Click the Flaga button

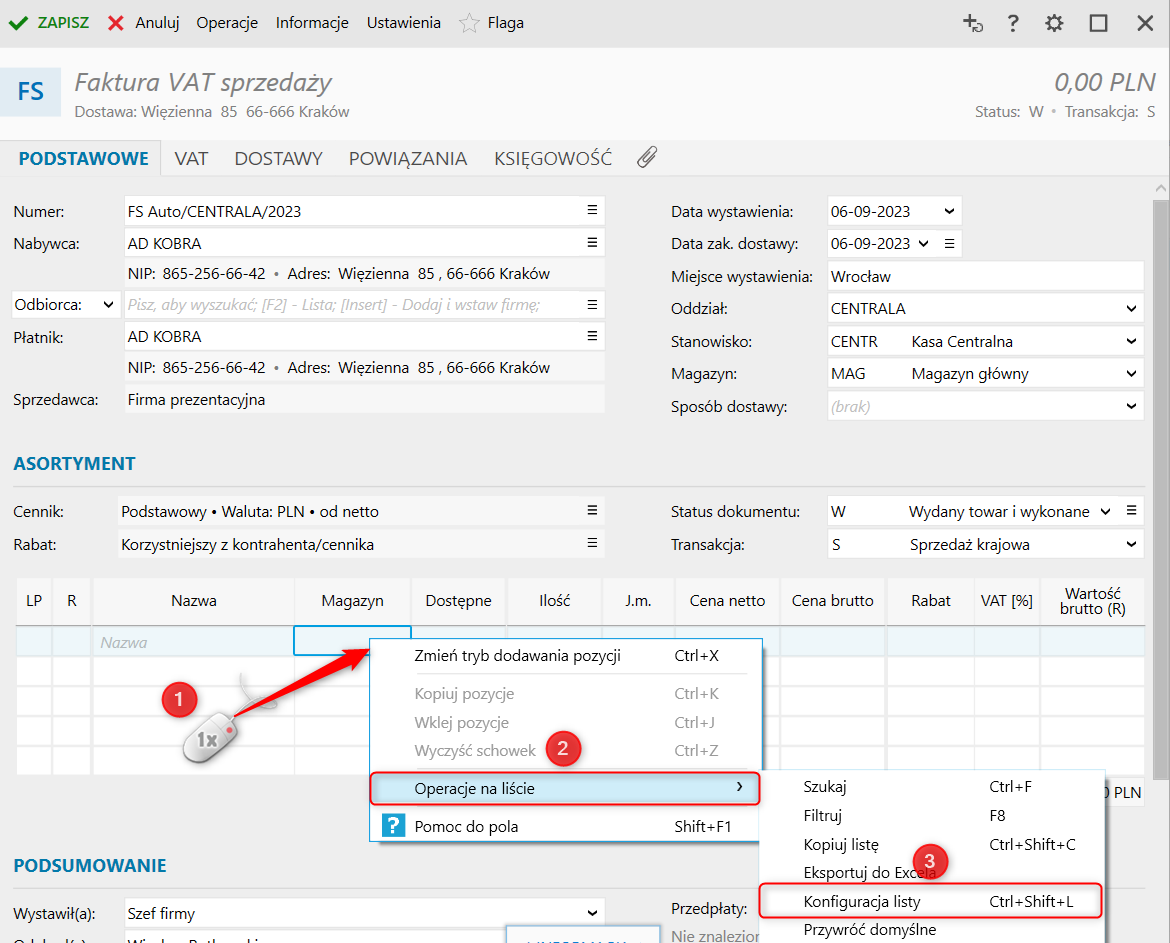492,23
